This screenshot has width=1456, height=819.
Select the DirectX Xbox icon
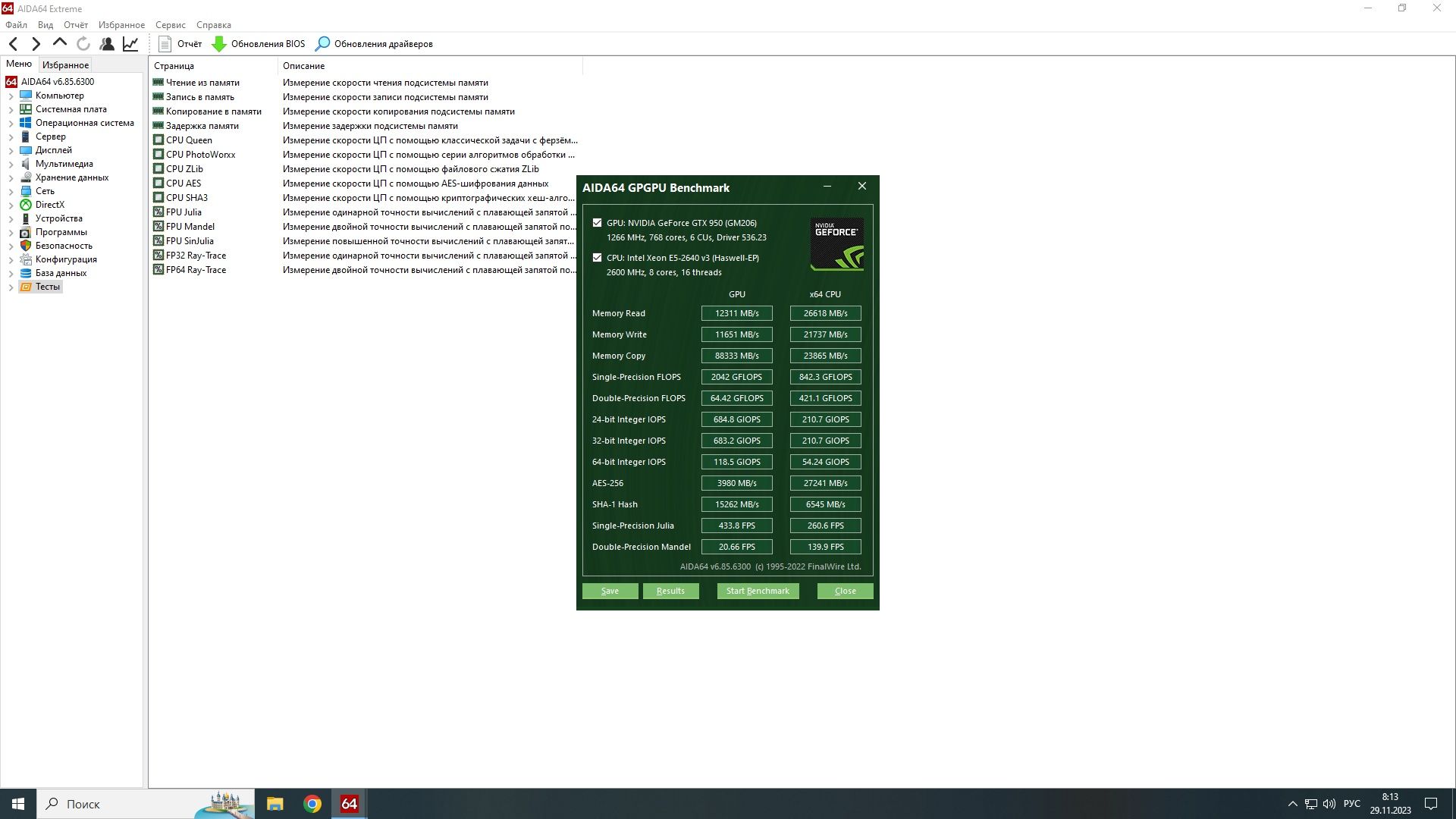pyautogui.click(x=26, y=205)
